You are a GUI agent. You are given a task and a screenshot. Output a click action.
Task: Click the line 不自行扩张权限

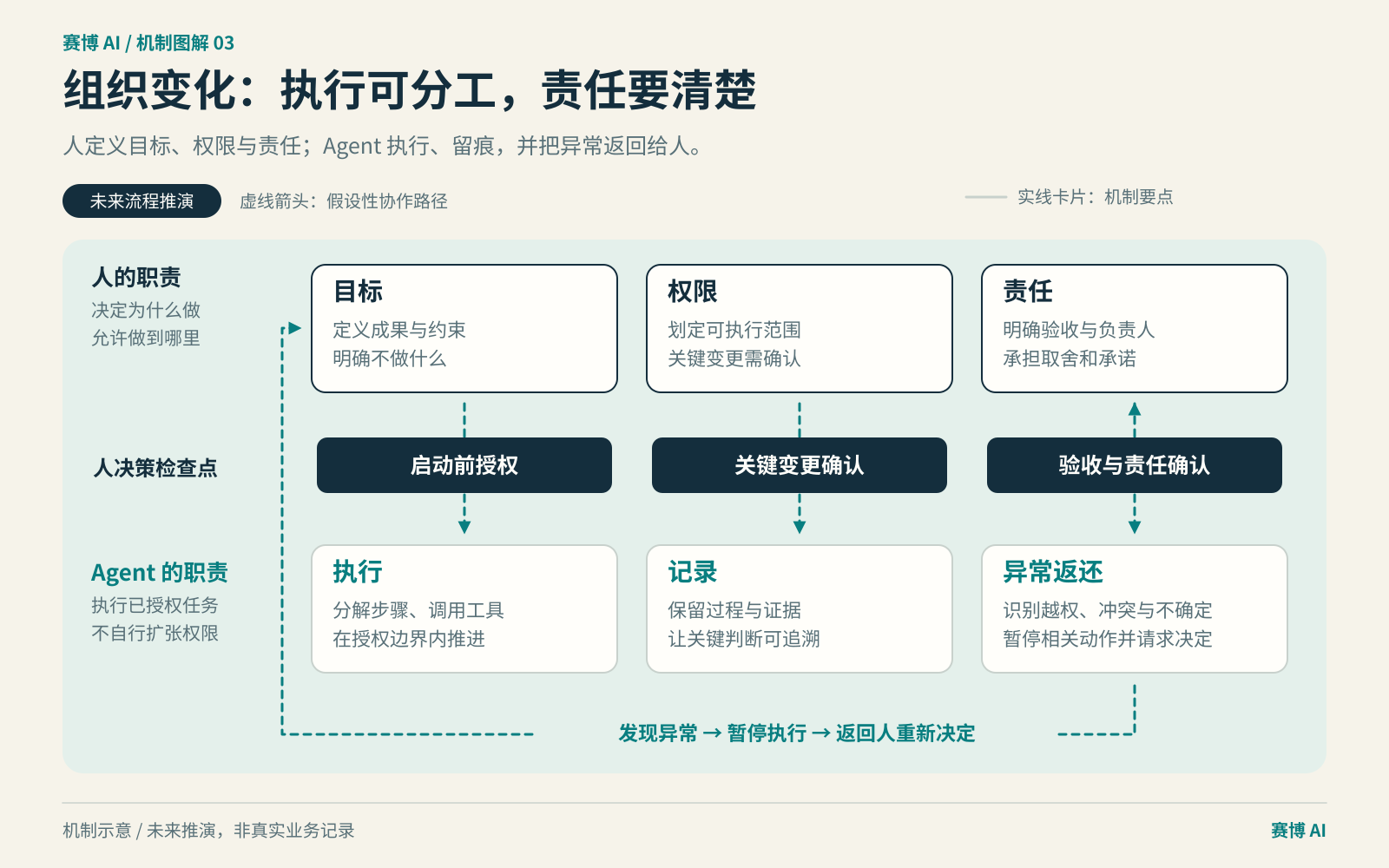[155, 633]
